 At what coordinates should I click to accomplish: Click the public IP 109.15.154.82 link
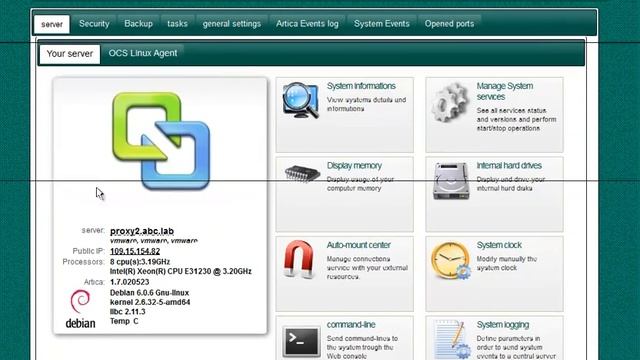pos(135,251)
